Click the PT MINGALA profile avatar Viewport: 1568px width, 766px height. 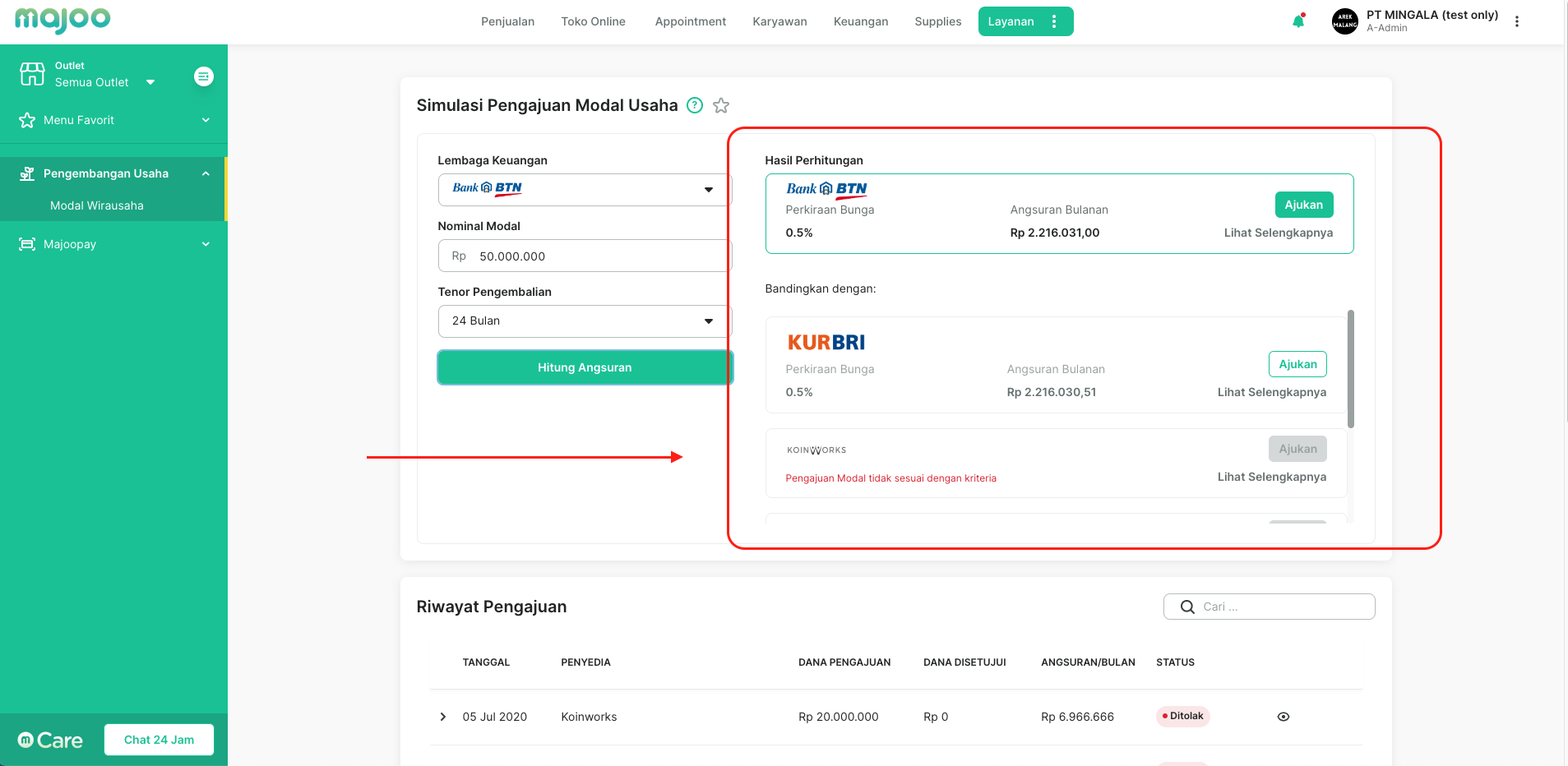[x=1345, y=21]
